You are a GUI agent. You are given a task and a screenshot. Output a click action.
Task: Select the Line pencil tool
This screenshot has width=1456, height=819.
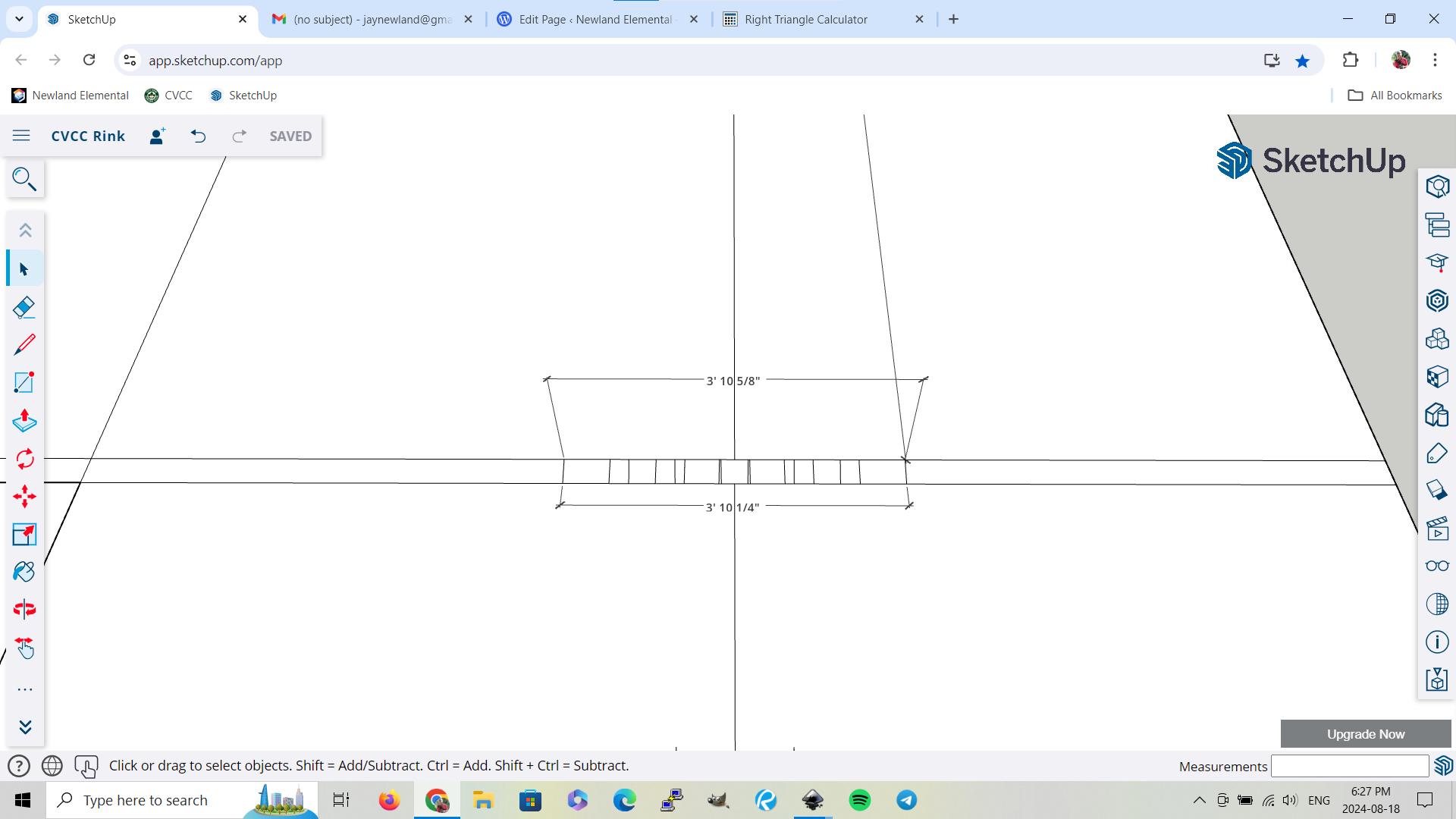pyautogui.click(x=24, y=345)
